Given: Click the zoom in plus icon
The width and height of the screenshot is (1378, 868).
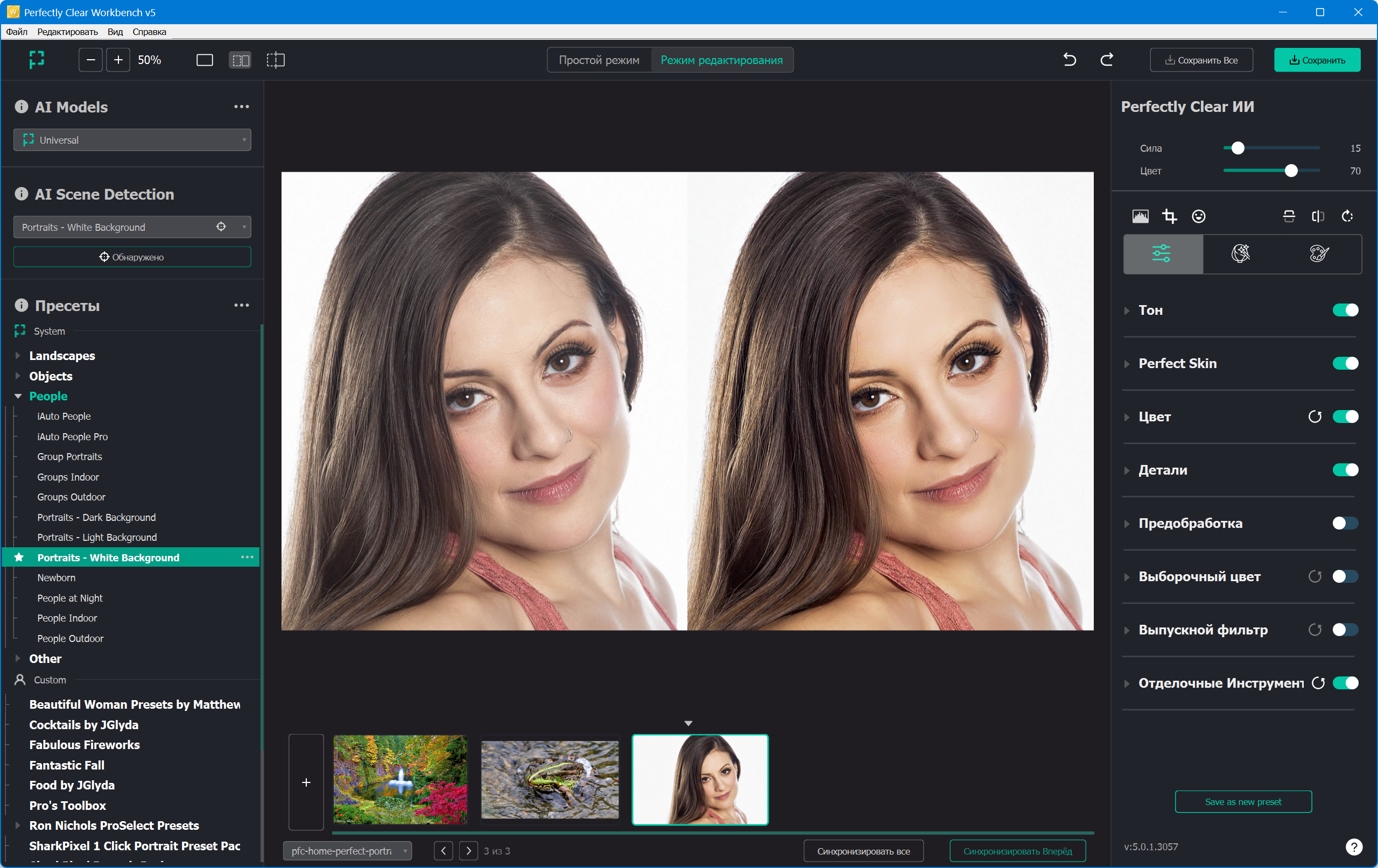Looking at the screenshot, I should click(118, 60).
